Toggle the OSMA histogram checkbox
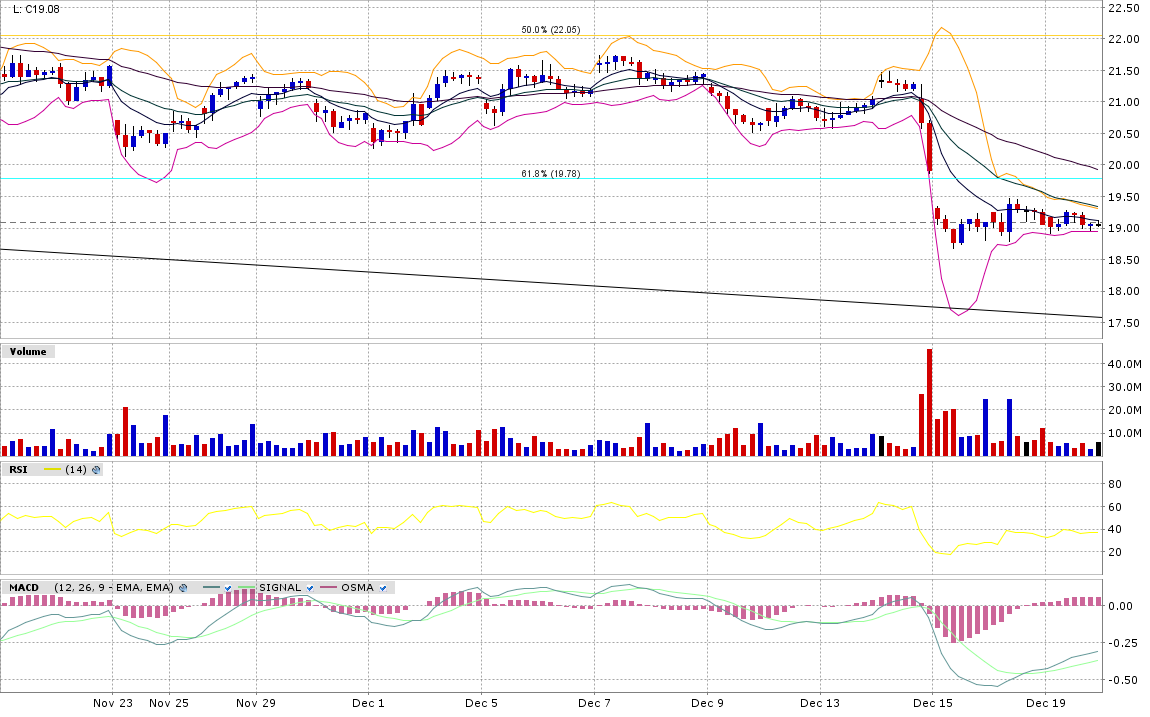 coord(383,588)
